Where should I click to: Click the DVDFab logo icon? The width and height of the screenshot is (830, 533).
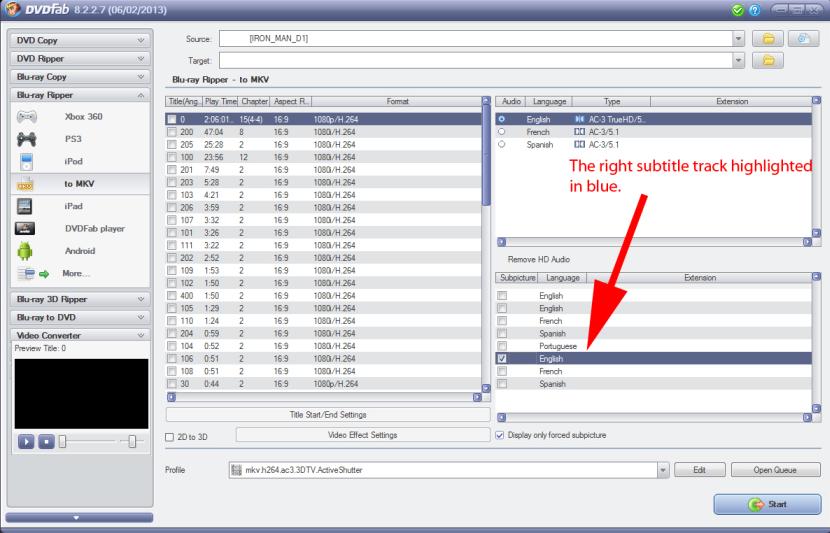12,9
